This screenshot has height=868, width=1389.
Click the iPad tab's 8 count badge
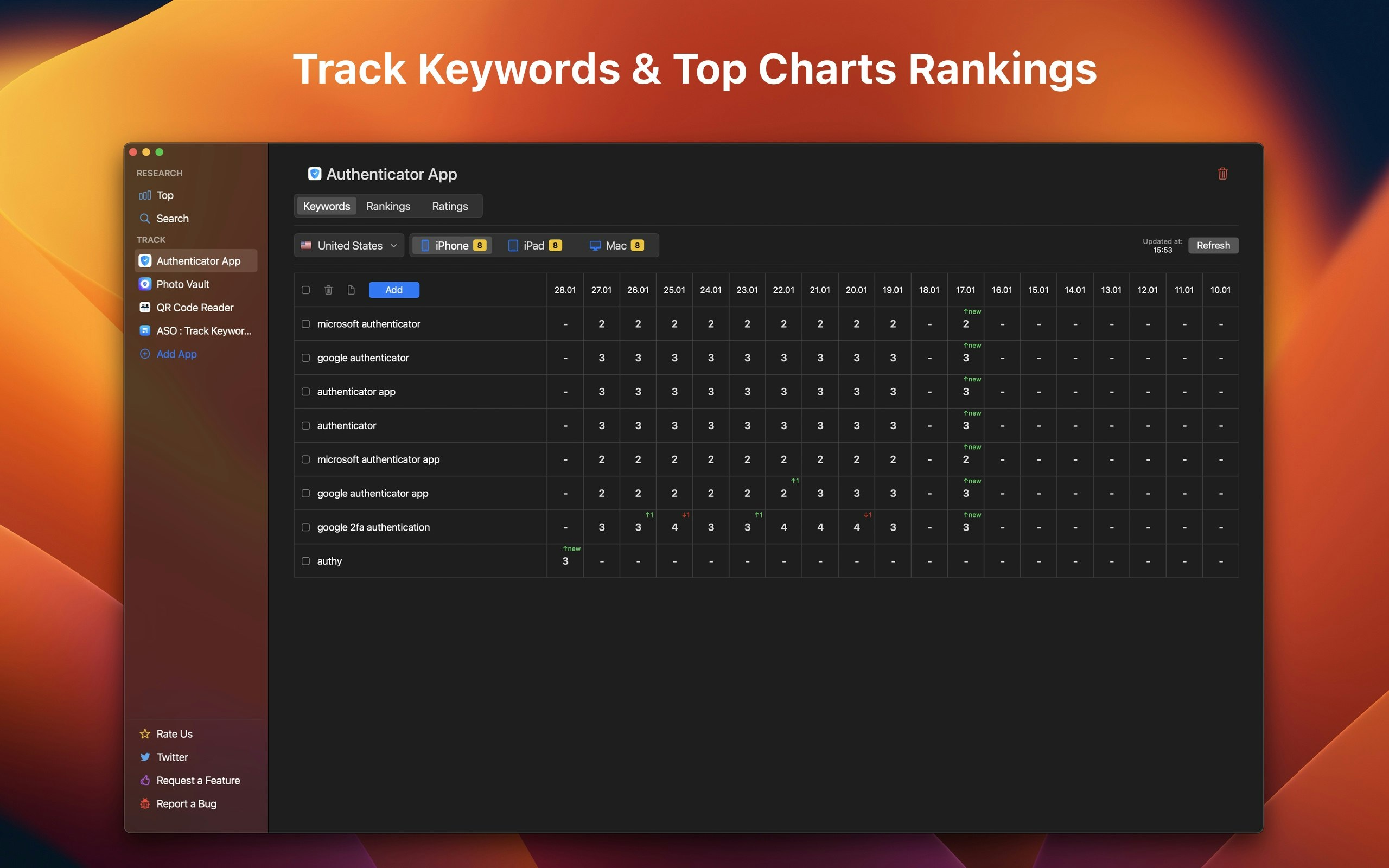tap(555, 246)
